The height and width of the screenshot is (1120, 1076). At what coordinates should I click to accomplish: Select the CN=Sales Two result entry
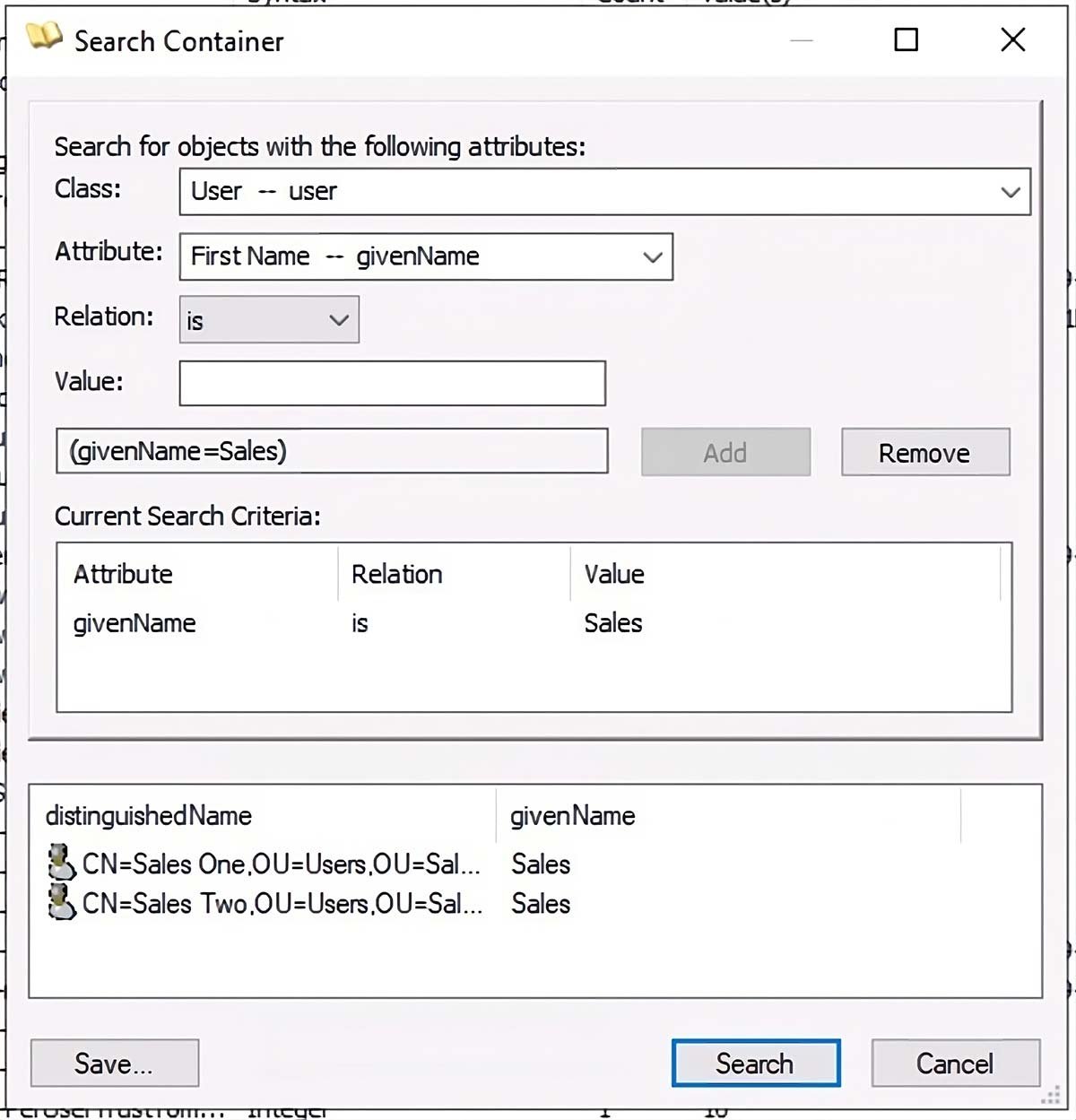click(x=278, y=903)
